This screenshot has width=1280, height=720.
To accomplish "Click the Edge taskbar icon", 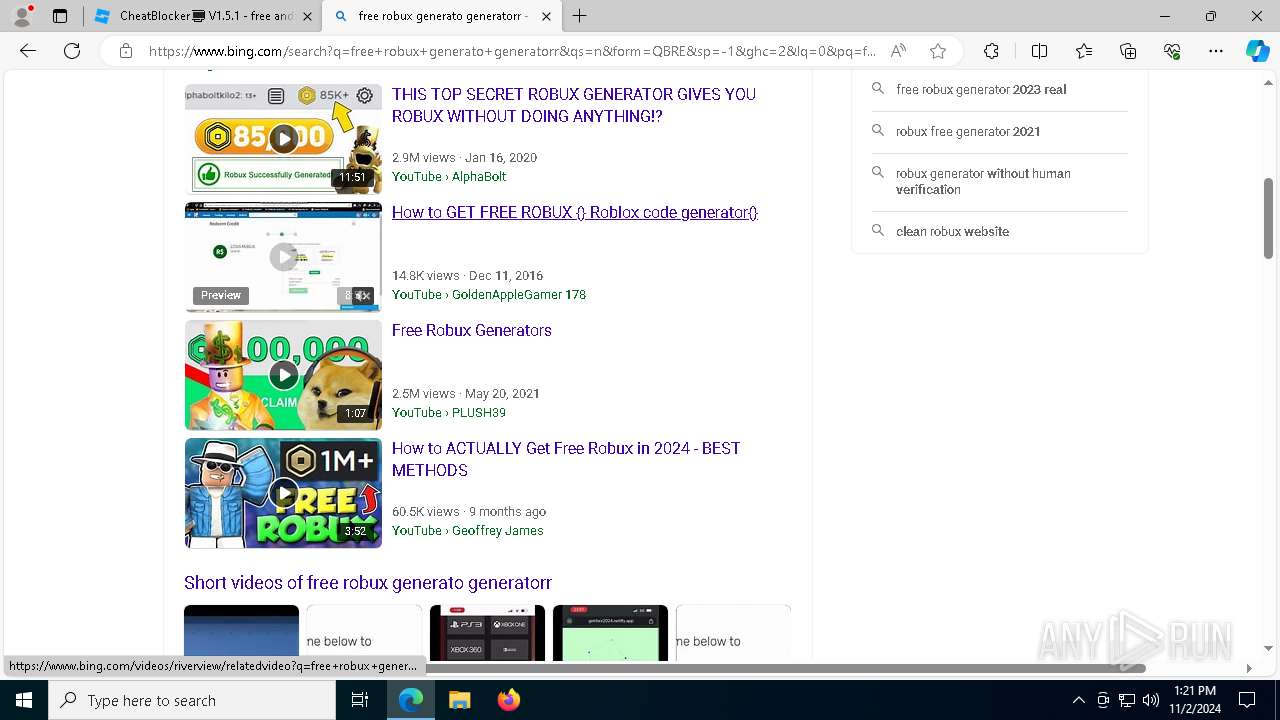I will pyautogui.click(x=410, y=700).
